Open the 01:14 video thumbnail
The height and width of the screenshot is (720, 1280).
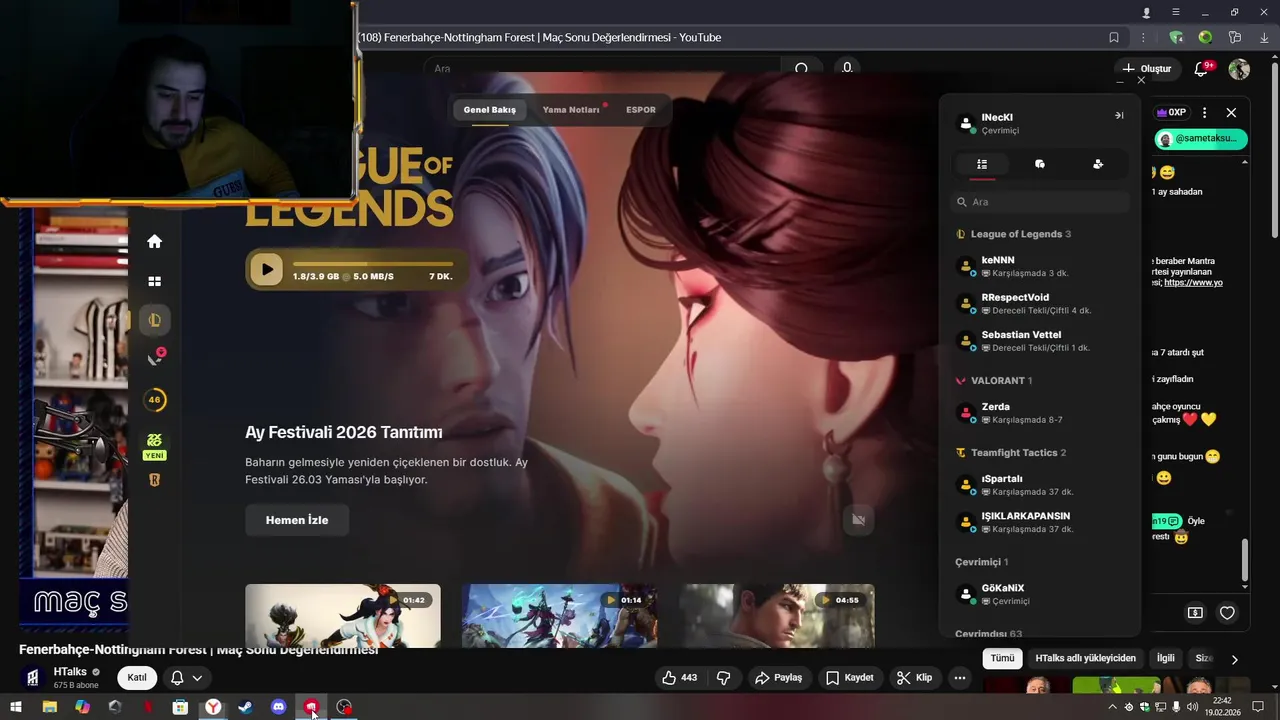click(559, 616)
